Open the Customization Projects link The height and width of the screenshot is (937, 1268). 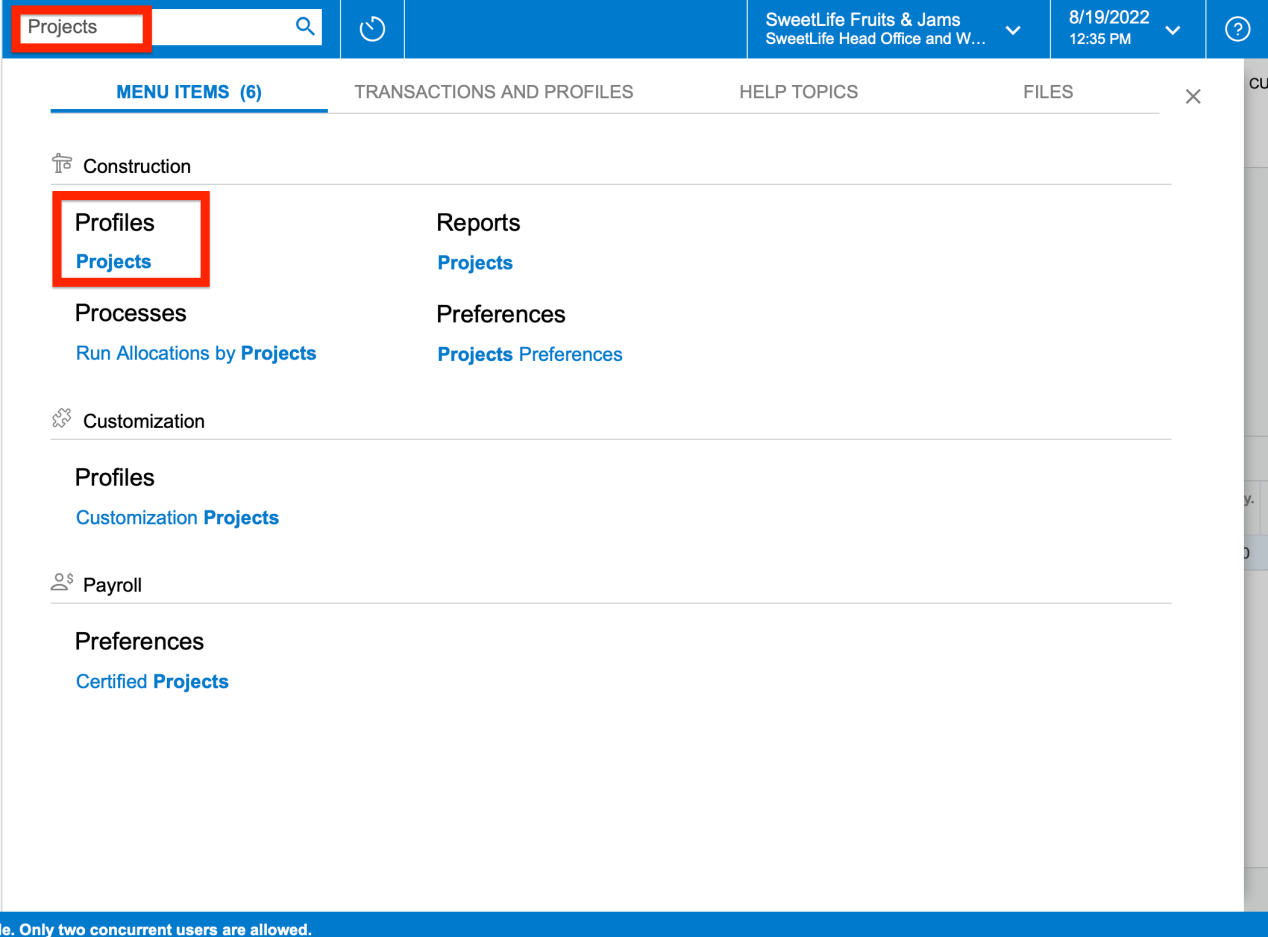(177, 517)
